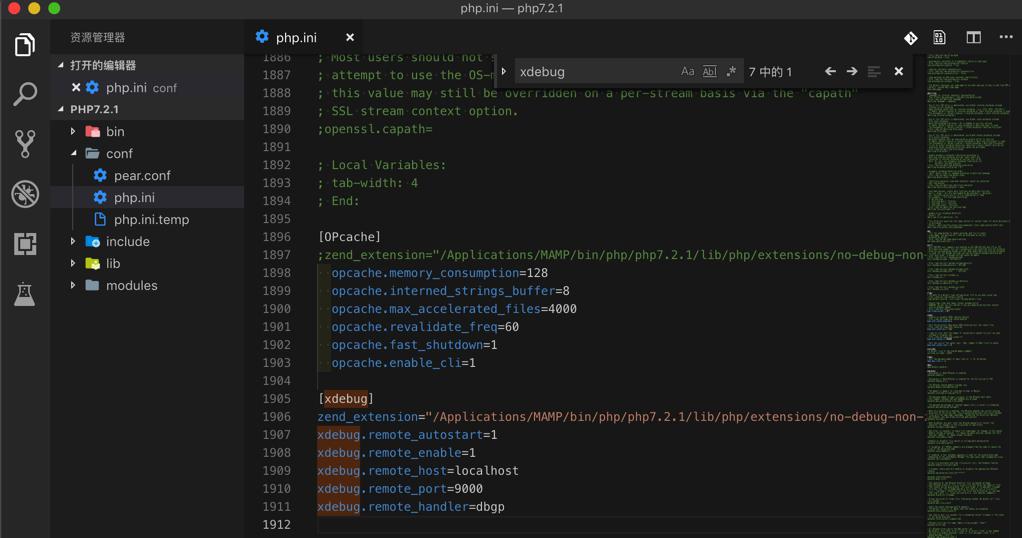Open the editor more actions ellipsis
This screenshot has width=1022, height=538.
pos(1006,37)
